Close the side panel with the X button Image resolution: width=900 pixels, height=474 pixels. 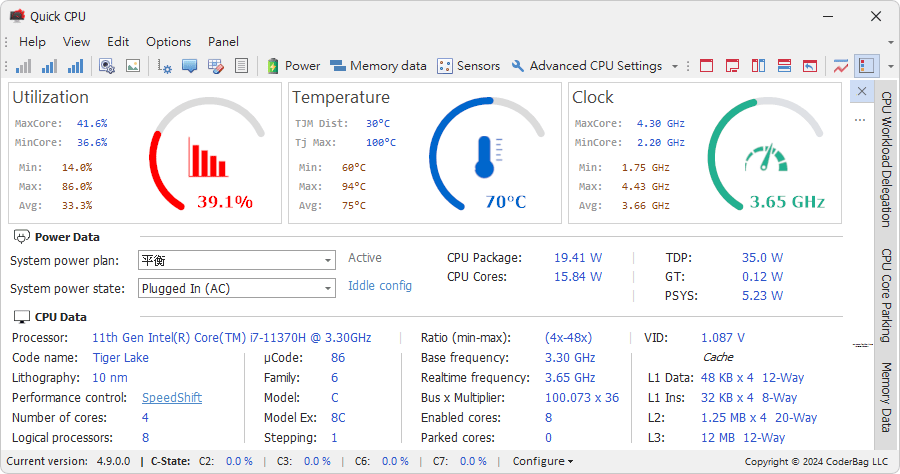[x=862, y=91]
